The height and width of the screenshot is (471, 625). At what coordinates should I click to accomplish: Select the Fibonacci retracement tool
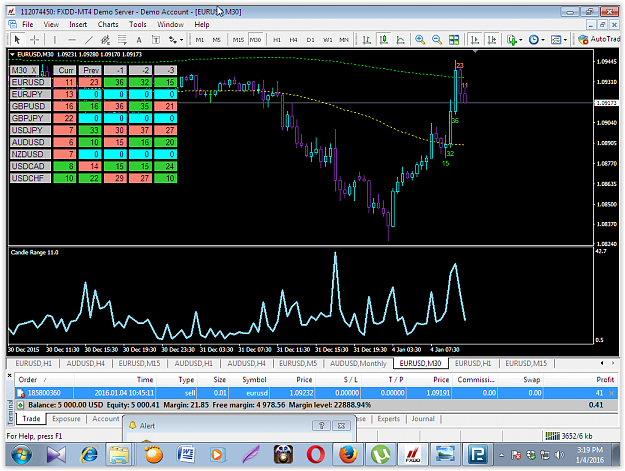pos(122,39)
